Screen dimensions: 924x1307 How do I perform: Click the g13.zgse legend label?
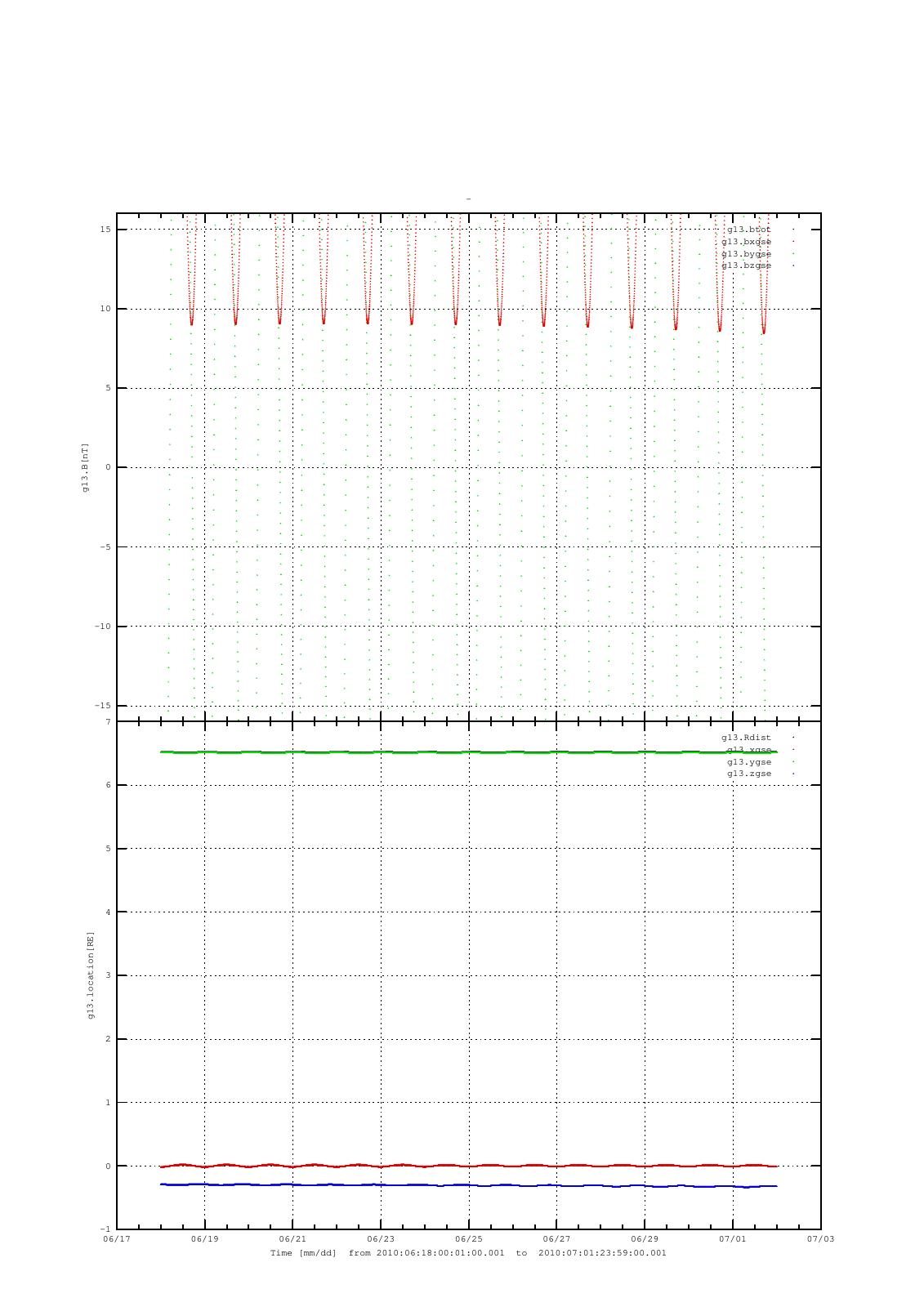pos(748,774)
